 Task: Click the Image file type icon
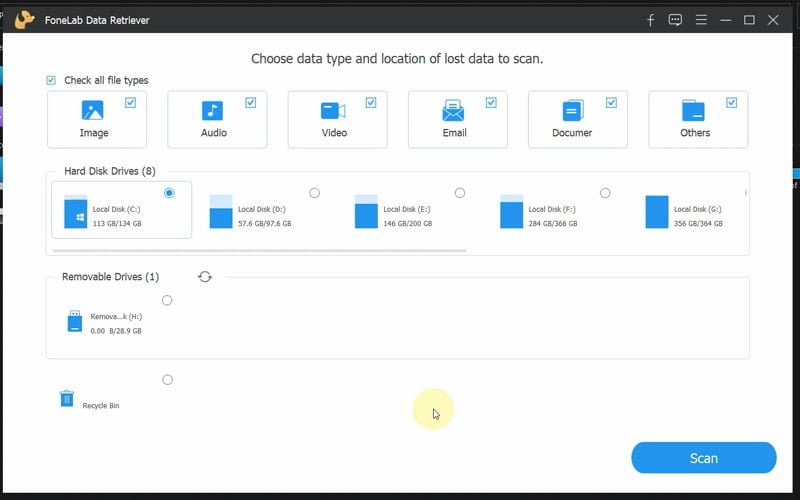(x=92, y=110)
